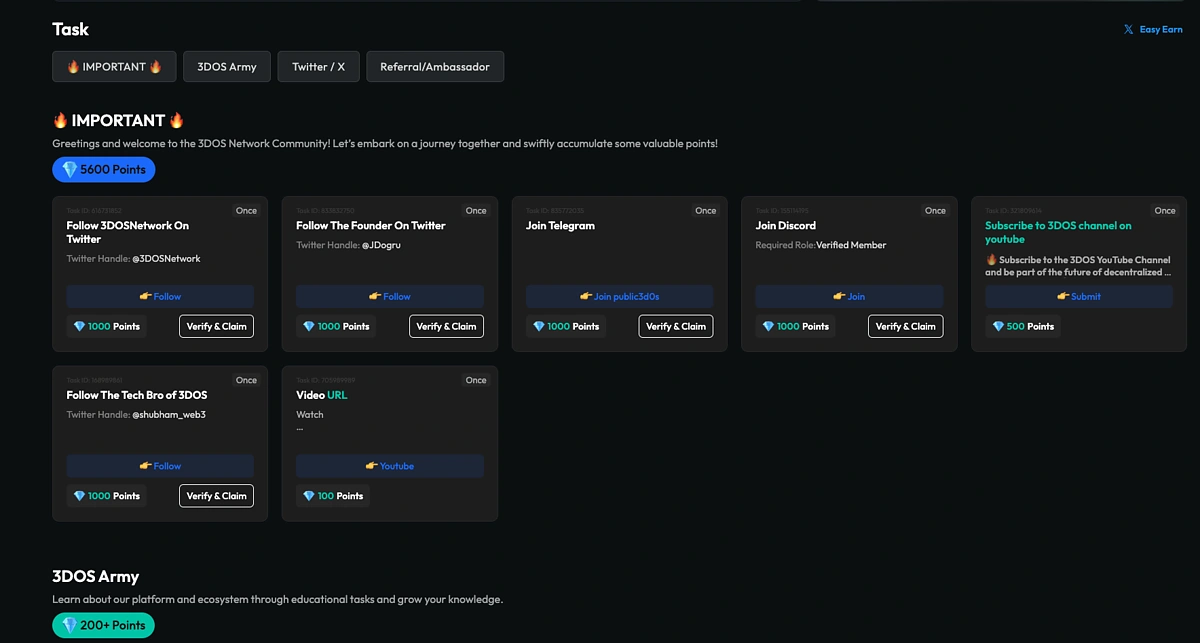Viewport: 1200px width, 643px height.
Task: Open the Twitter / X tab
Action: click(318, 67)
